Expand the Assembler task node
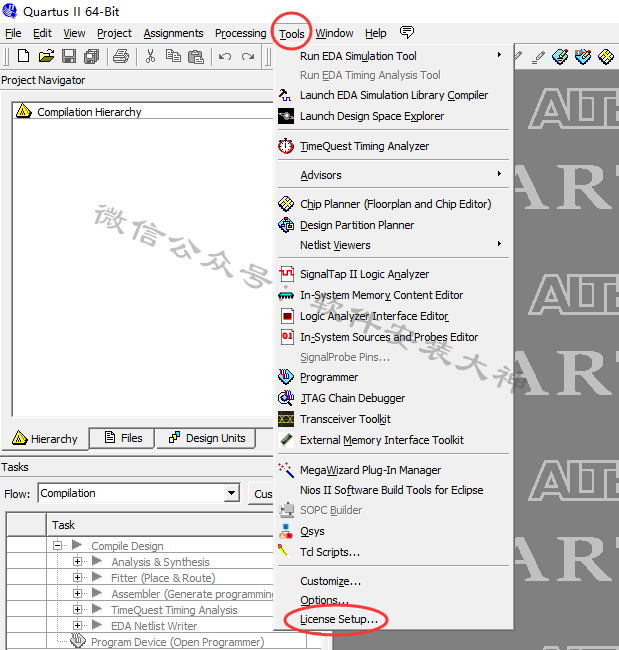Viewport: 619px width, 650px height. [x=77, y=593]
